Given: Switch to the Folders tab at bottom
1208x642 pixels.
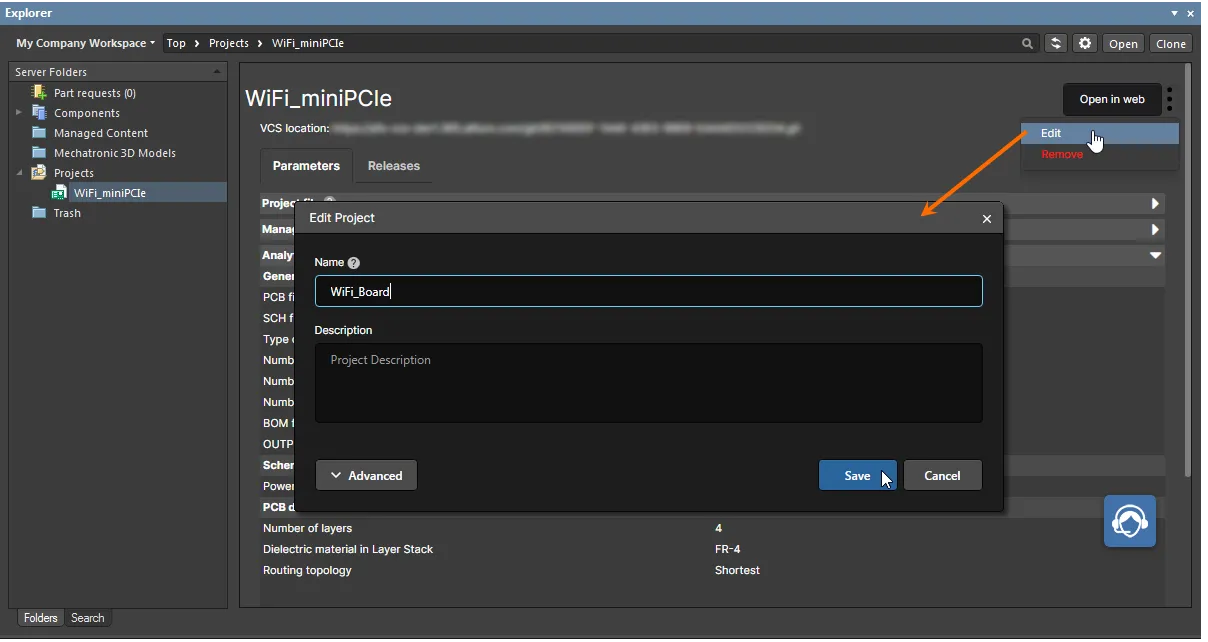Looking at the screenshot, I should click(41, 618).
